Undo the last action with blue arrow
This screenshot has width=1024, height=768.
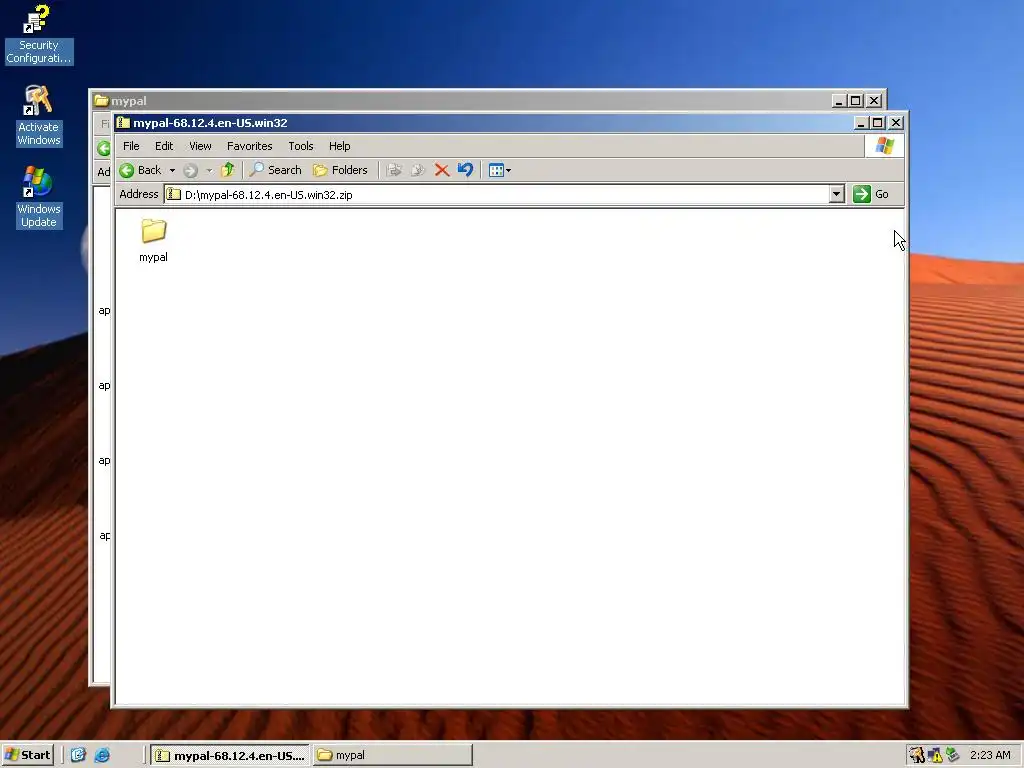tap(465, 170)
